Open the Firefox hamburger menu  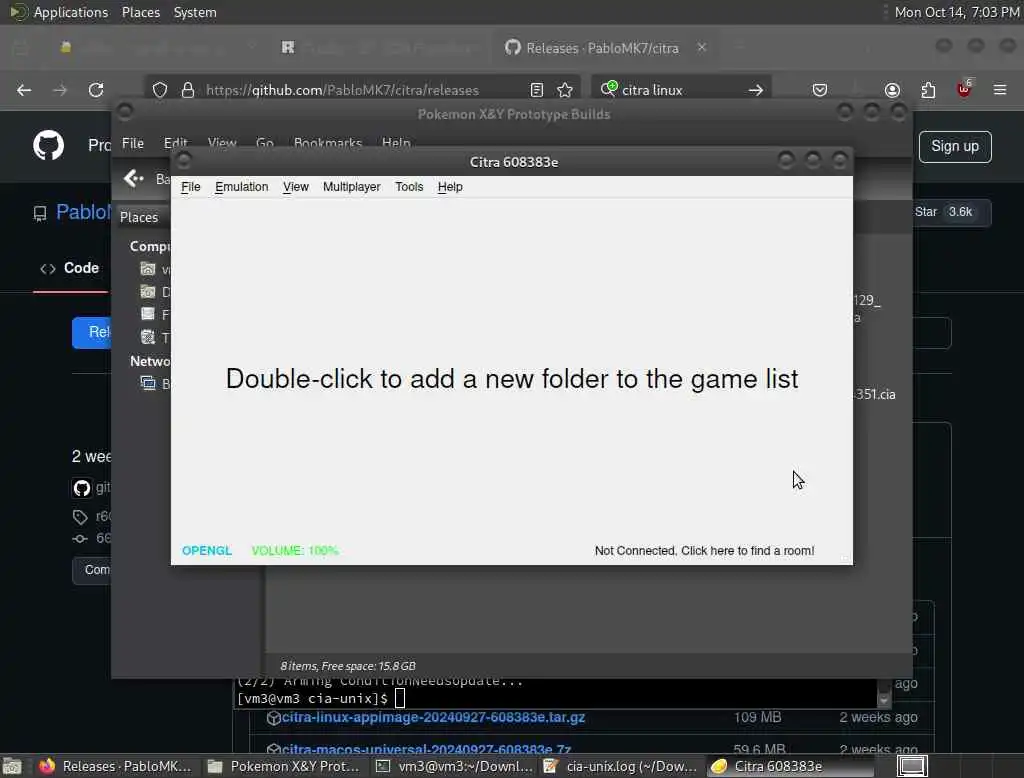click(1000, 89)
